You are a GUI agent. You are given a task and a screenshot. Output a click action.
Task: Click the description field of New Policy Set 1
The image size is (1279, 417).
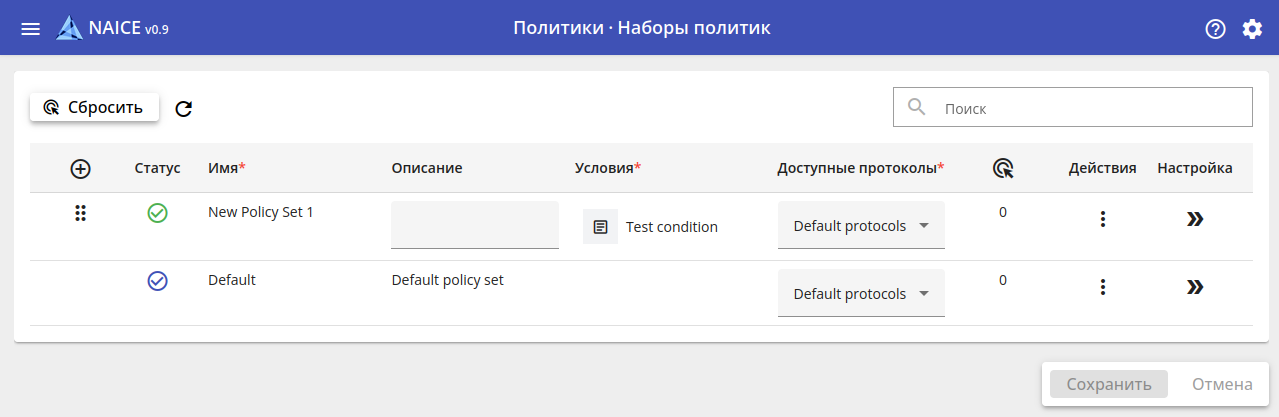(474, 224)
